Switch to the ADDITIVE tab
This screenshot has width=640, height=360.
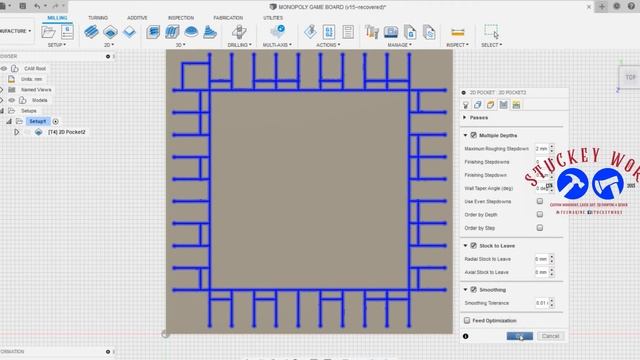(137, 18)
